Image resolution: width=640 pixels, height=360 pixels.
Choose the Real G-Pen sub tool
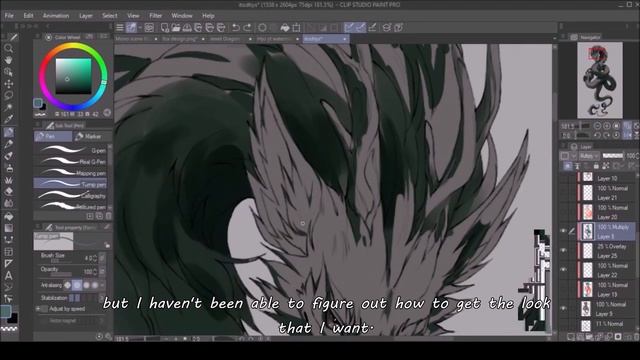70,162
